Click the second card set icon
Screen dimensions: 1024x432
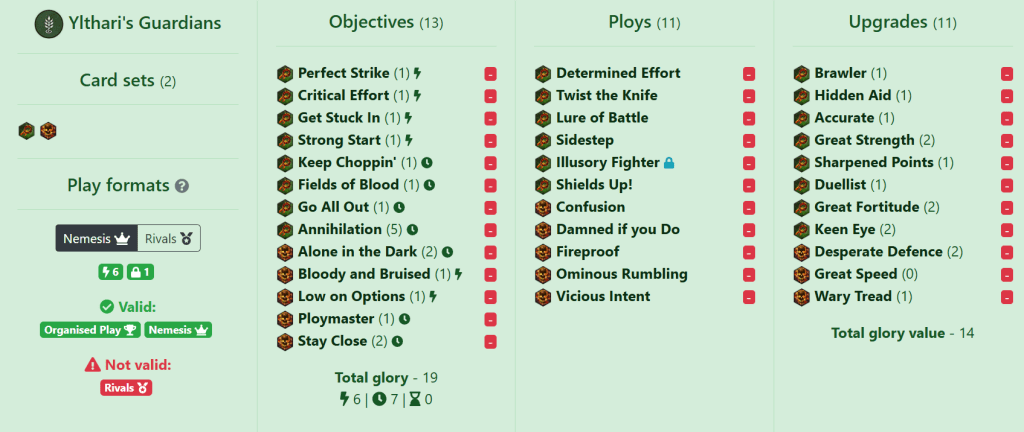pos(48,131)
